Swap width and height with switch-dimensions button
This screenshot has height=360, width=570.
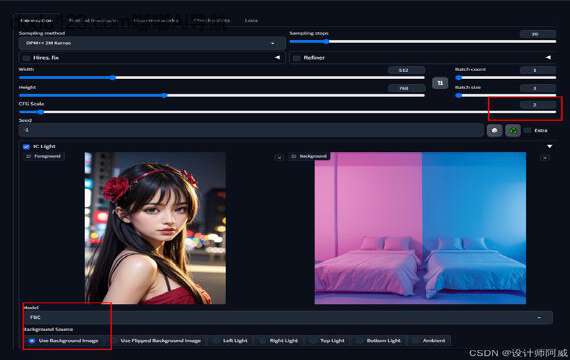pyautogui.click(x=440, y=83)
